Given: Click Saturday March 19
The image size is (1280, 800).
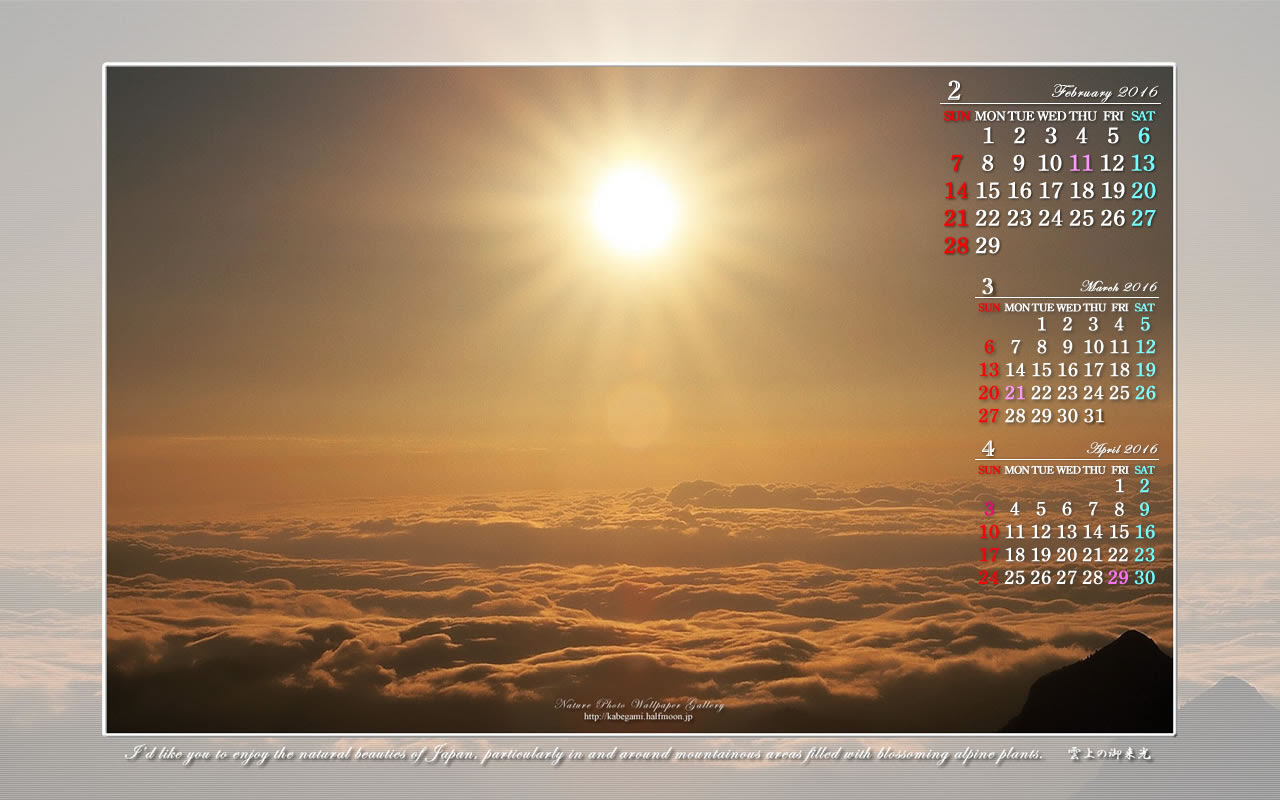Looking at the screenshot, I should pyautogui.click(x=1145, y=370).
